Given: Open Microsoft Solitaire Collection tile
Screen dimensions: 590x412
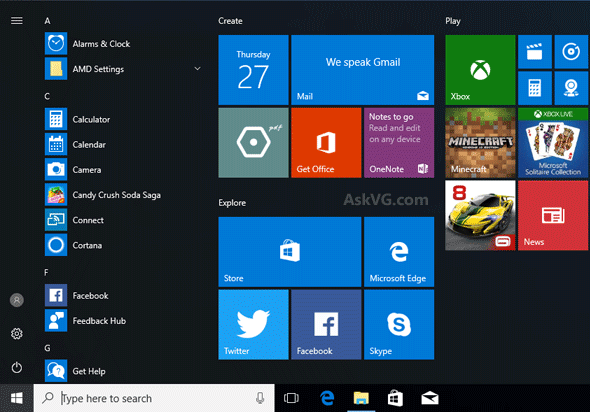Looking at the screenshot, I should pyautogui.click(x=553, y=143).
